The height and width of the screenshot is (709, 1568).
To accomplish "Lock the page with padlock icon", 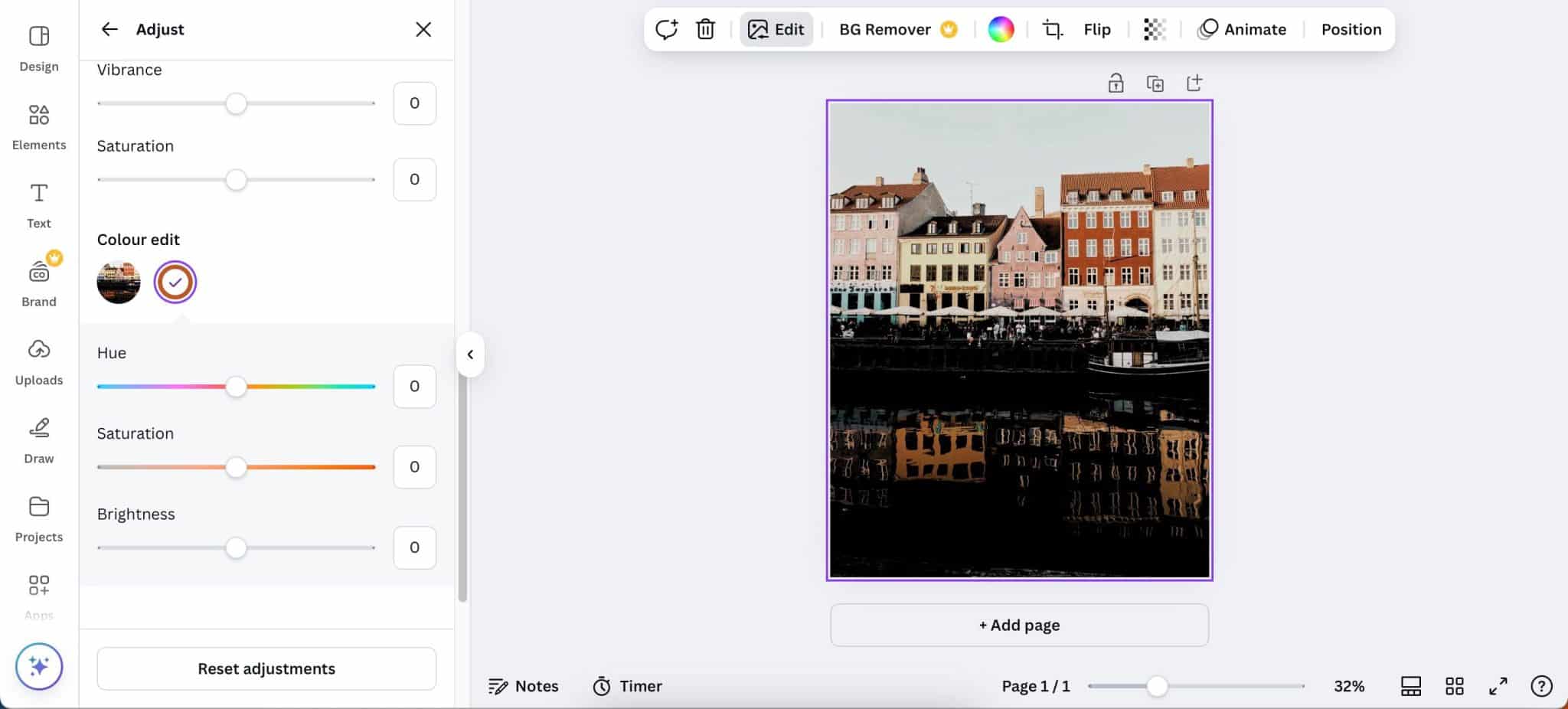I will point(1116,83).
